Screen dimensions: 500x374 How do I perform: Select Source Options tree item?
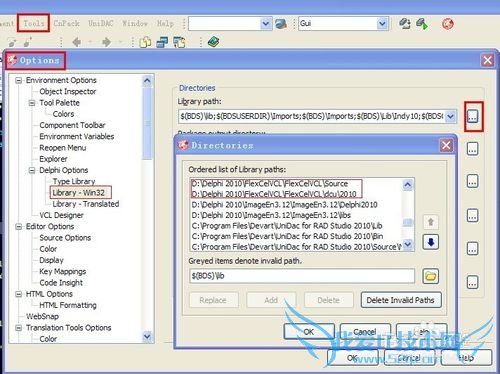tap(65, 238)
